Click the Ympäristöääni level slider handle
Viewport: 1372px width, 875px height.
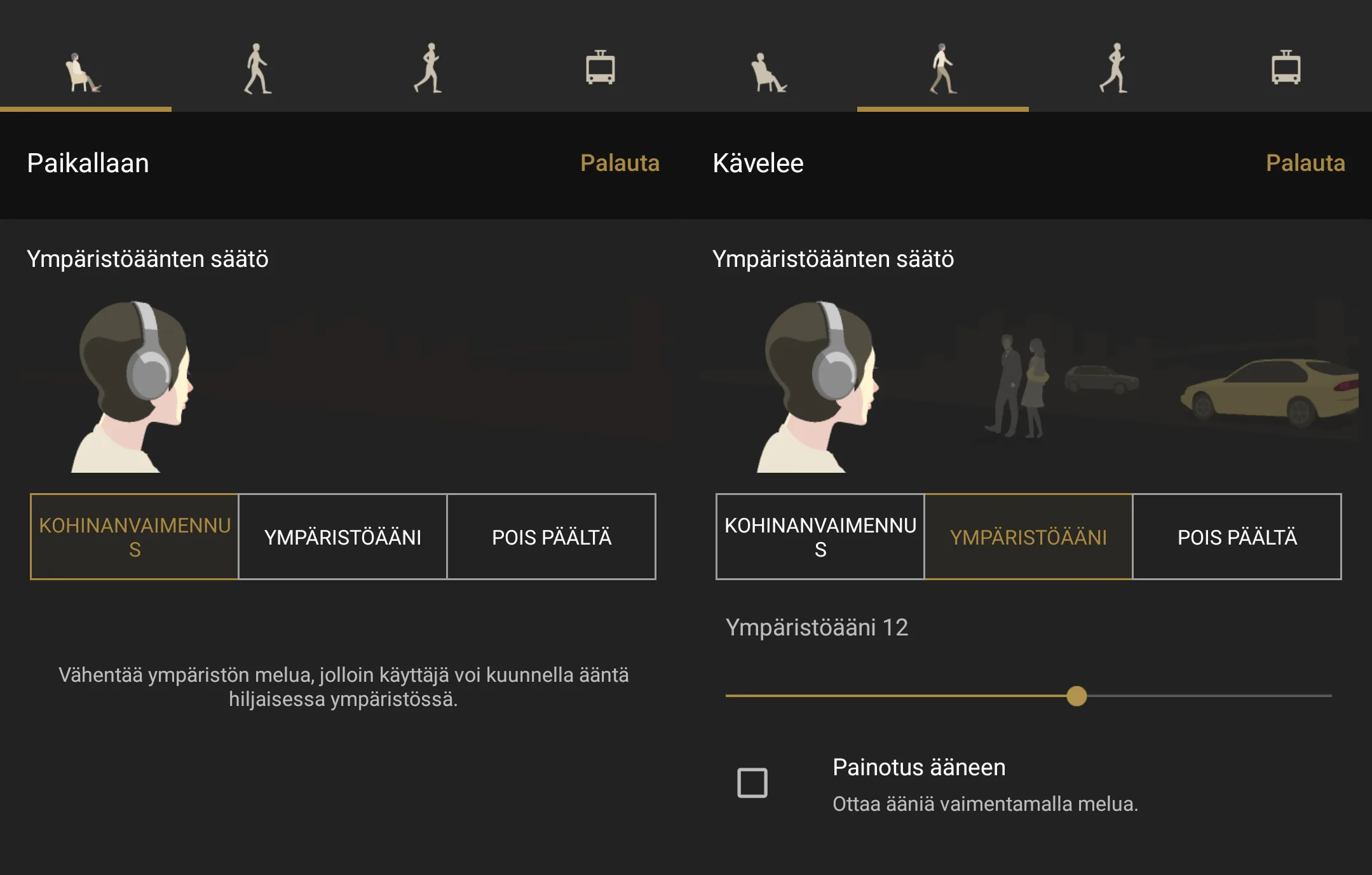1077,696
